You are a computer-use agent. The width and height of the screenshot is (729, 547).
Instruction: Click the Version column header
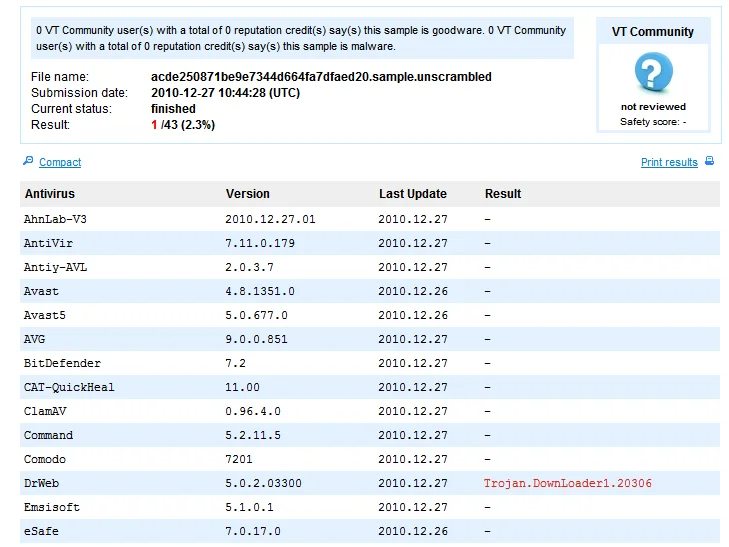tap(247, 194)
